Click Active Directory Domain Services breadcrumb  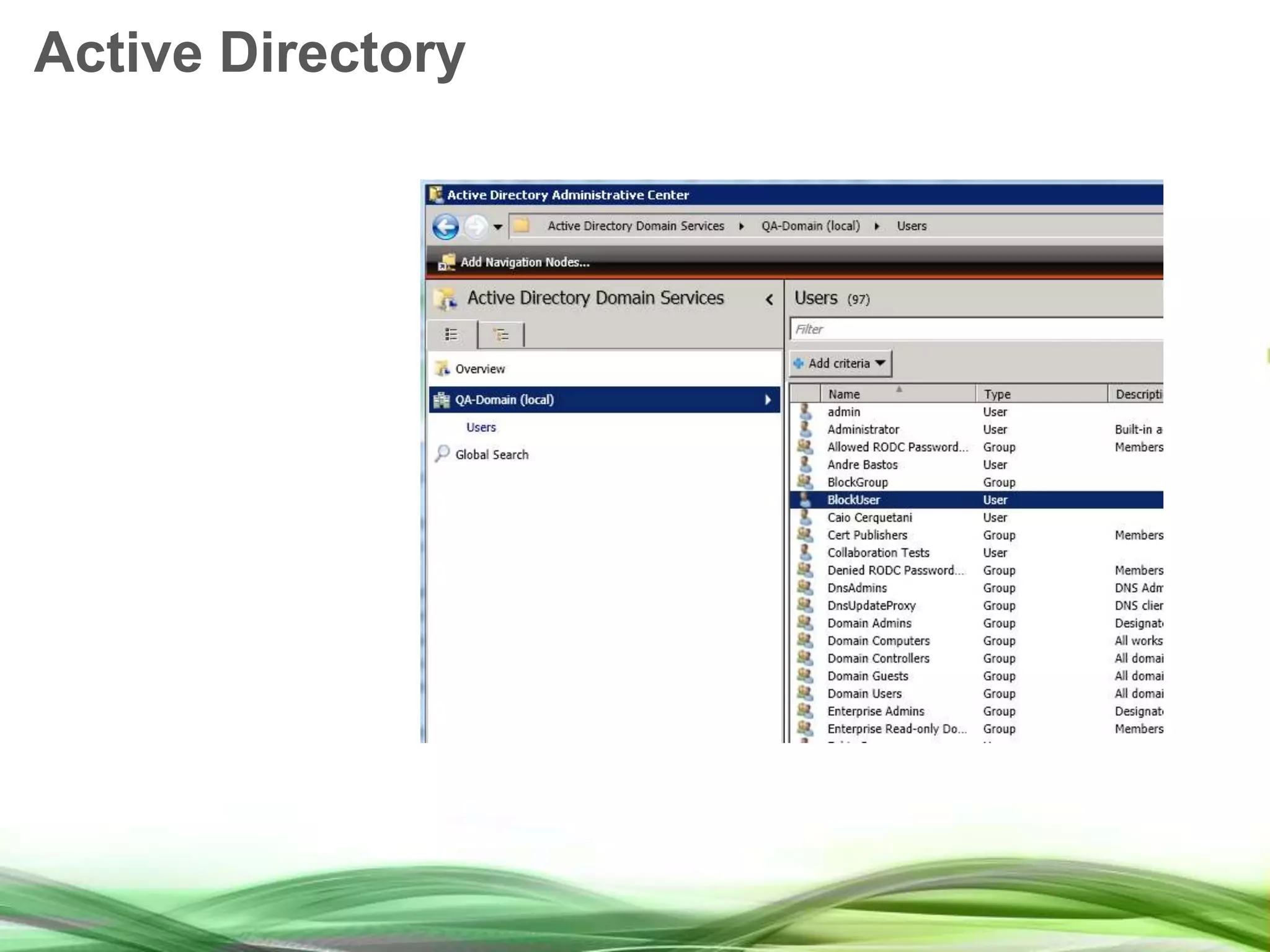(x=636, y=226)
